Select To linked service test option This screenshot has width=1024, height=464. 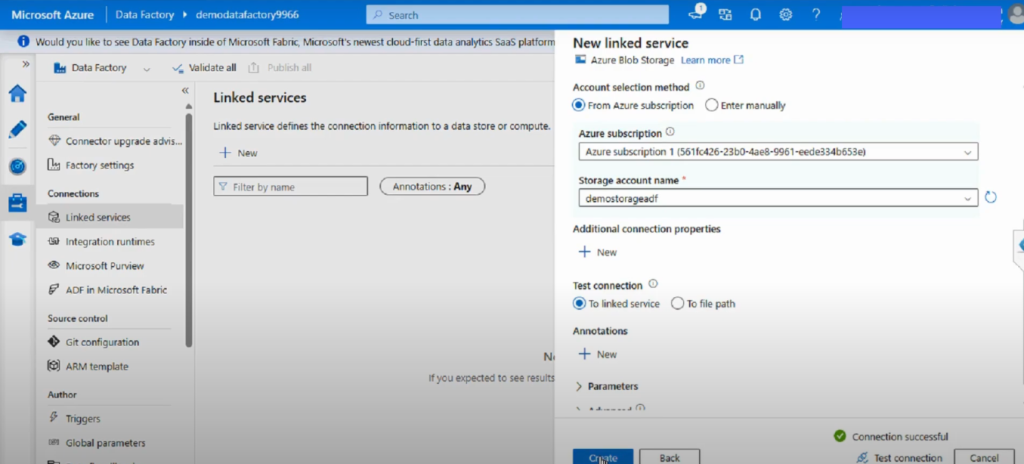pos(616,304)
